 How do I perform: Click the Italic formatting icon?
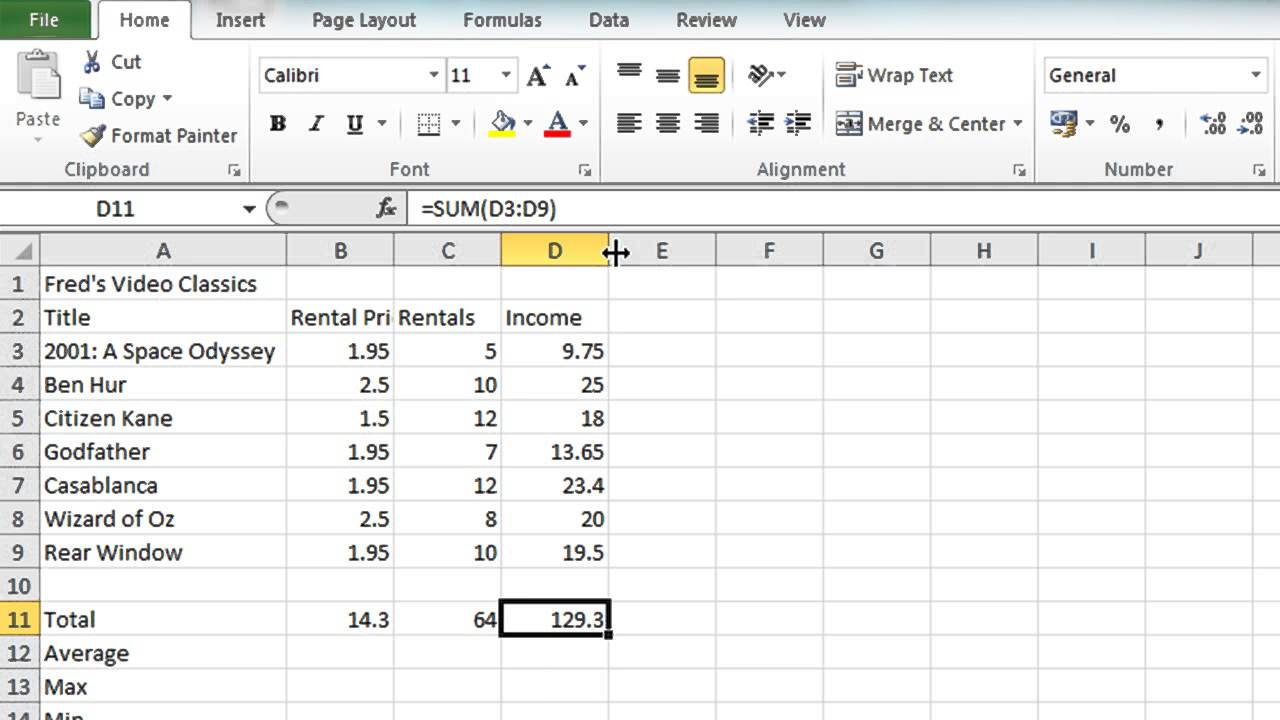[x=316, y=123]
